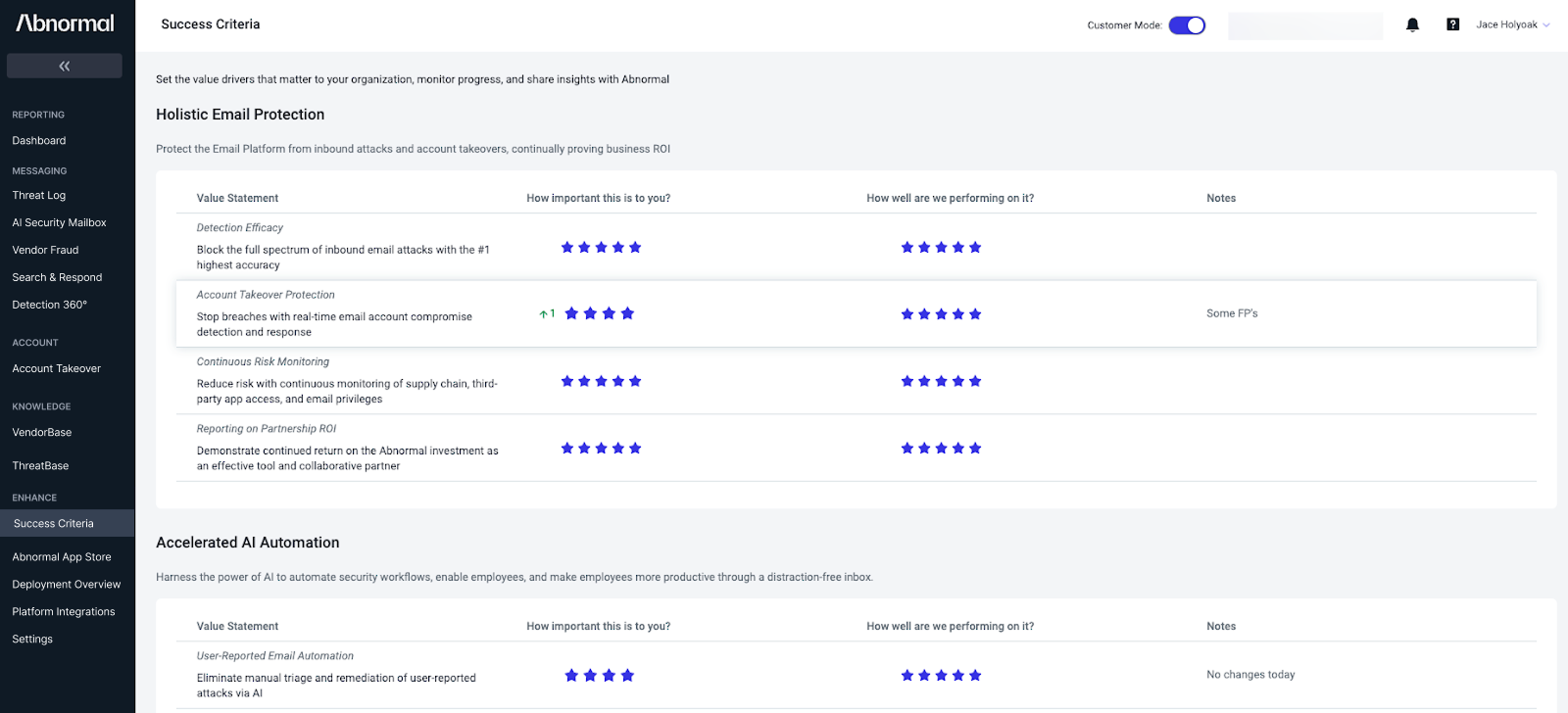Collapse the sidebar with double-chevron button
This screenshot has height=713, width=1568.
(65, 66)
